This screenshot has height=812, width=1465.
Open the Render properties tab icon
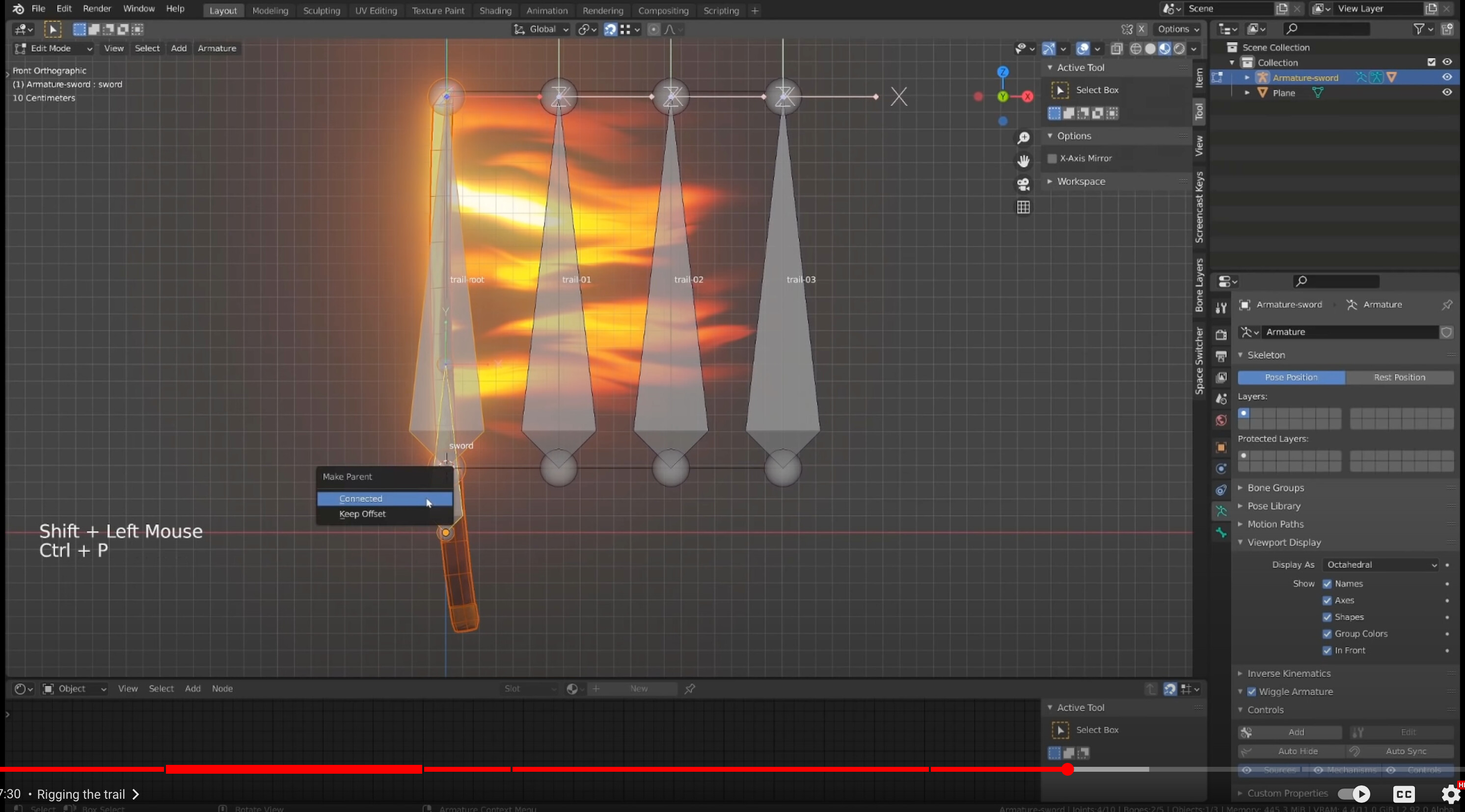(1221, 335)
